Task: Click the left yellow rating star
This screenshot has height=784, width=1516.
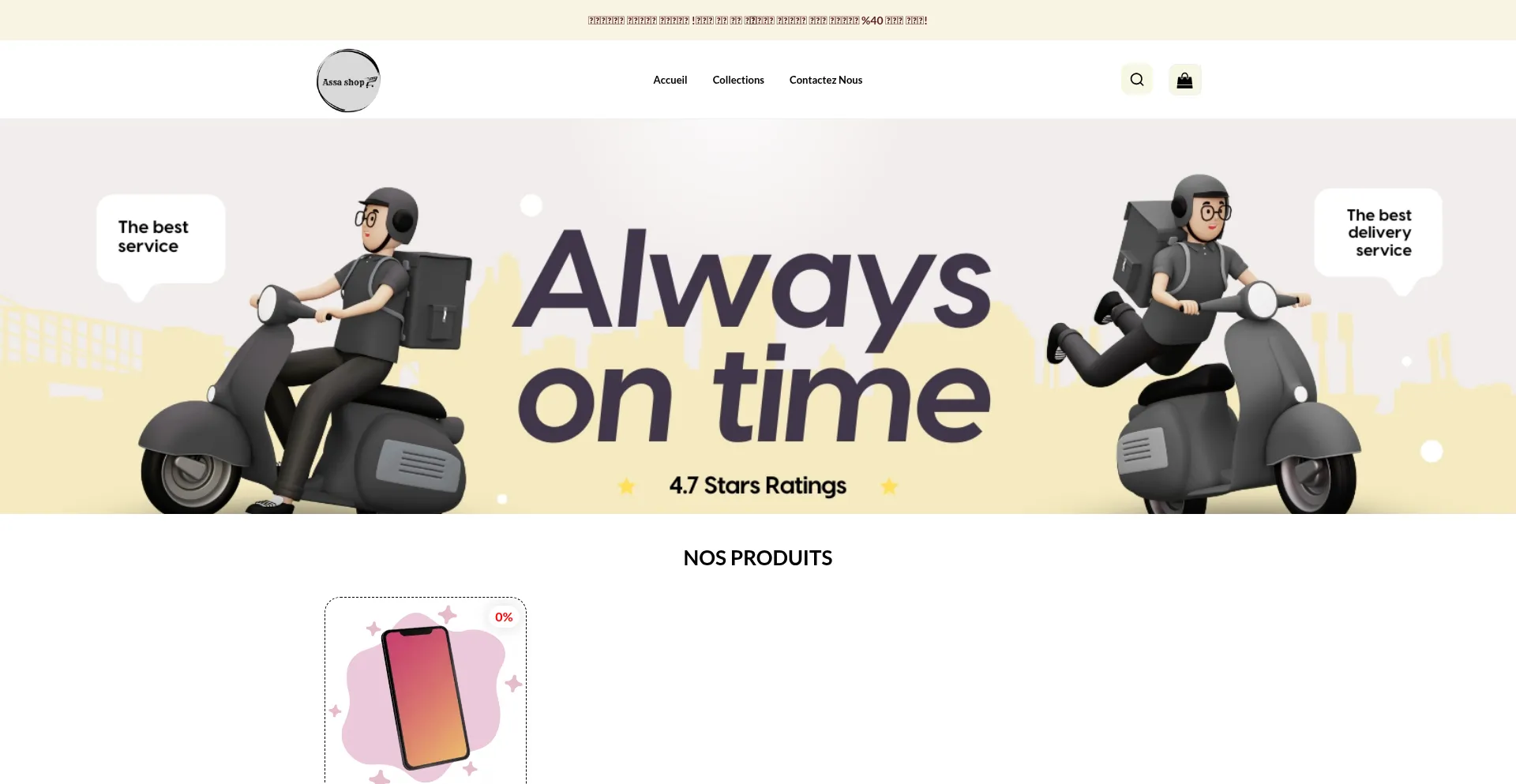Action: tap(626, 486)
